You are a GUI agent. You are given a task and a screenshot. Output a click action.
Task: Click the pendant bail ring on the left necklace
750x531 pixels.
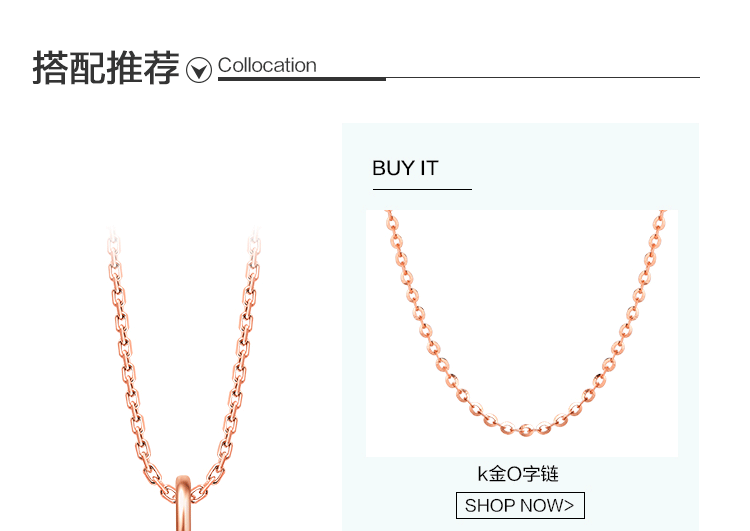coord(183,503)
